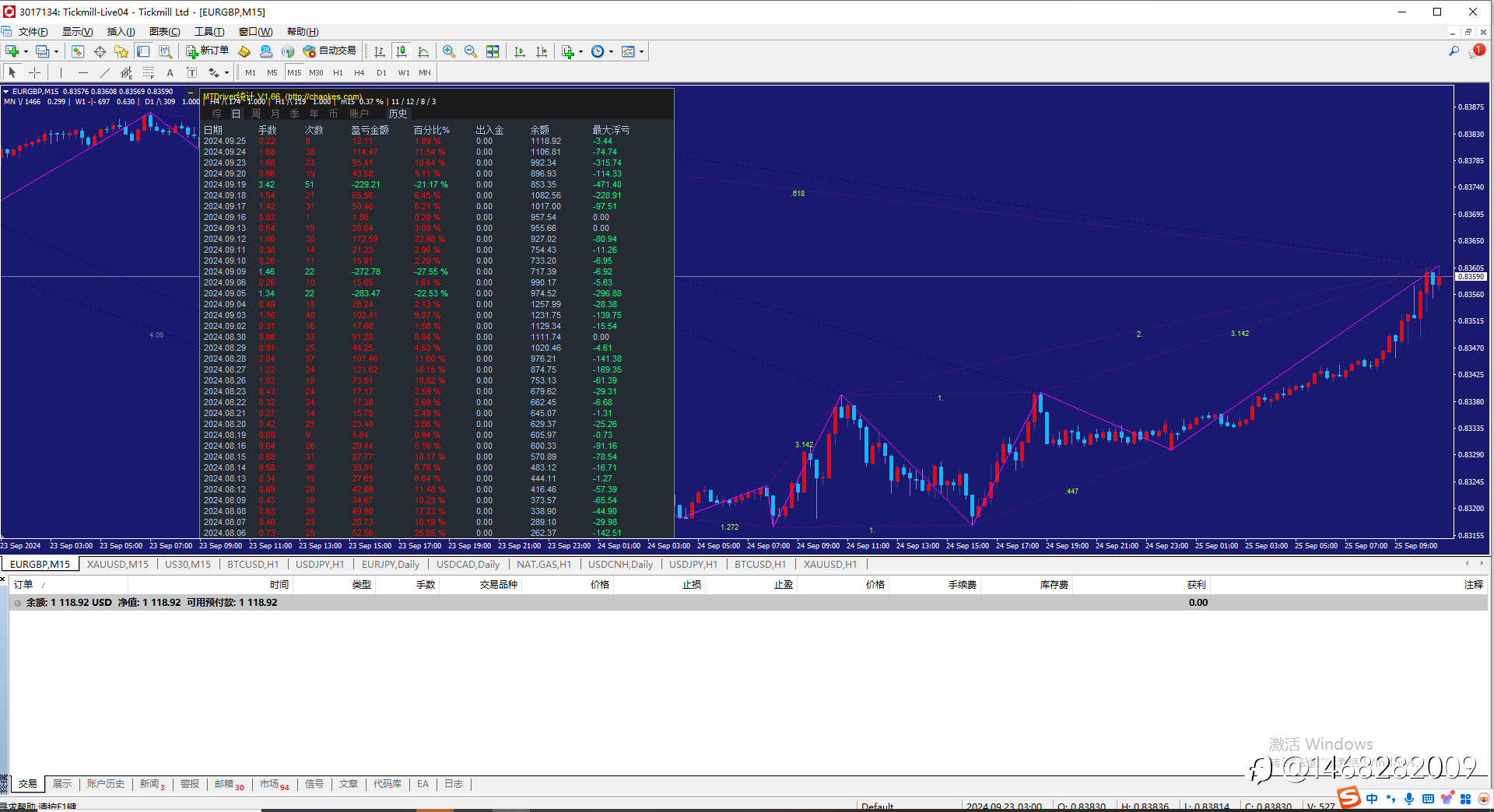The height and width of the screenshot is (812, 1494).
Task: Switch timeframe to MN
Action: (425, 72)
